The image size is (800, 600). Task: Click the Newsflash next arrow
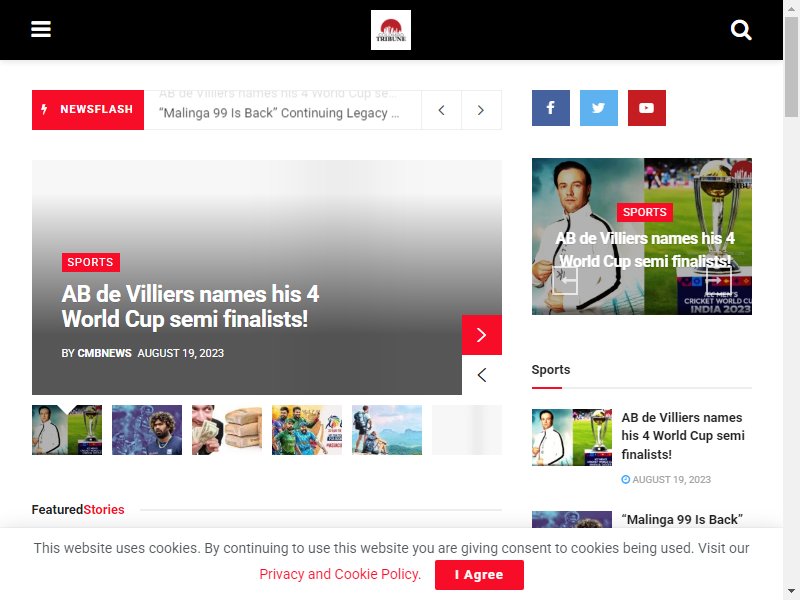[481, 110]
